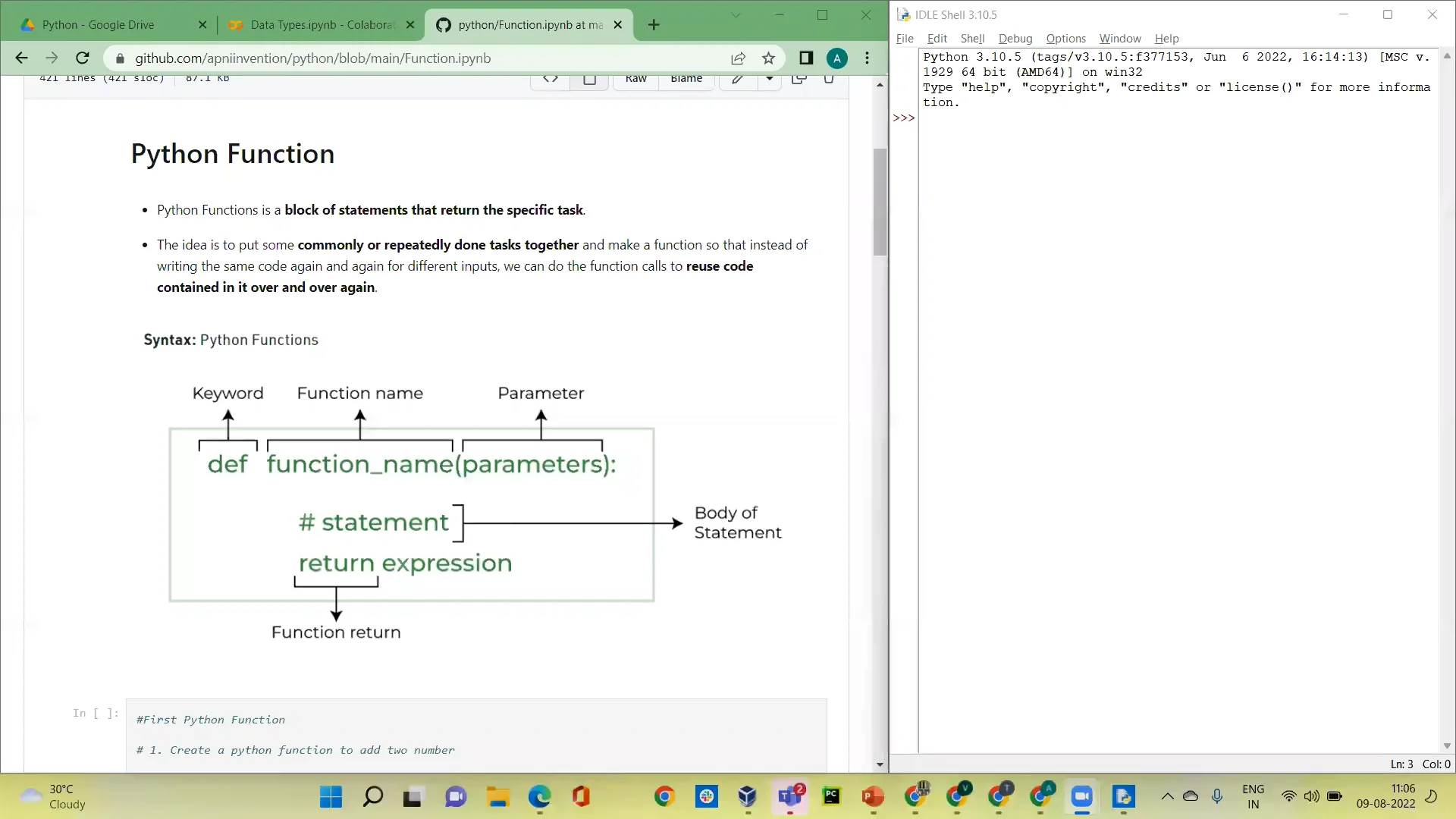Click the share icon in the address bar
The image size is (1456, 819).
pos(736,58)
